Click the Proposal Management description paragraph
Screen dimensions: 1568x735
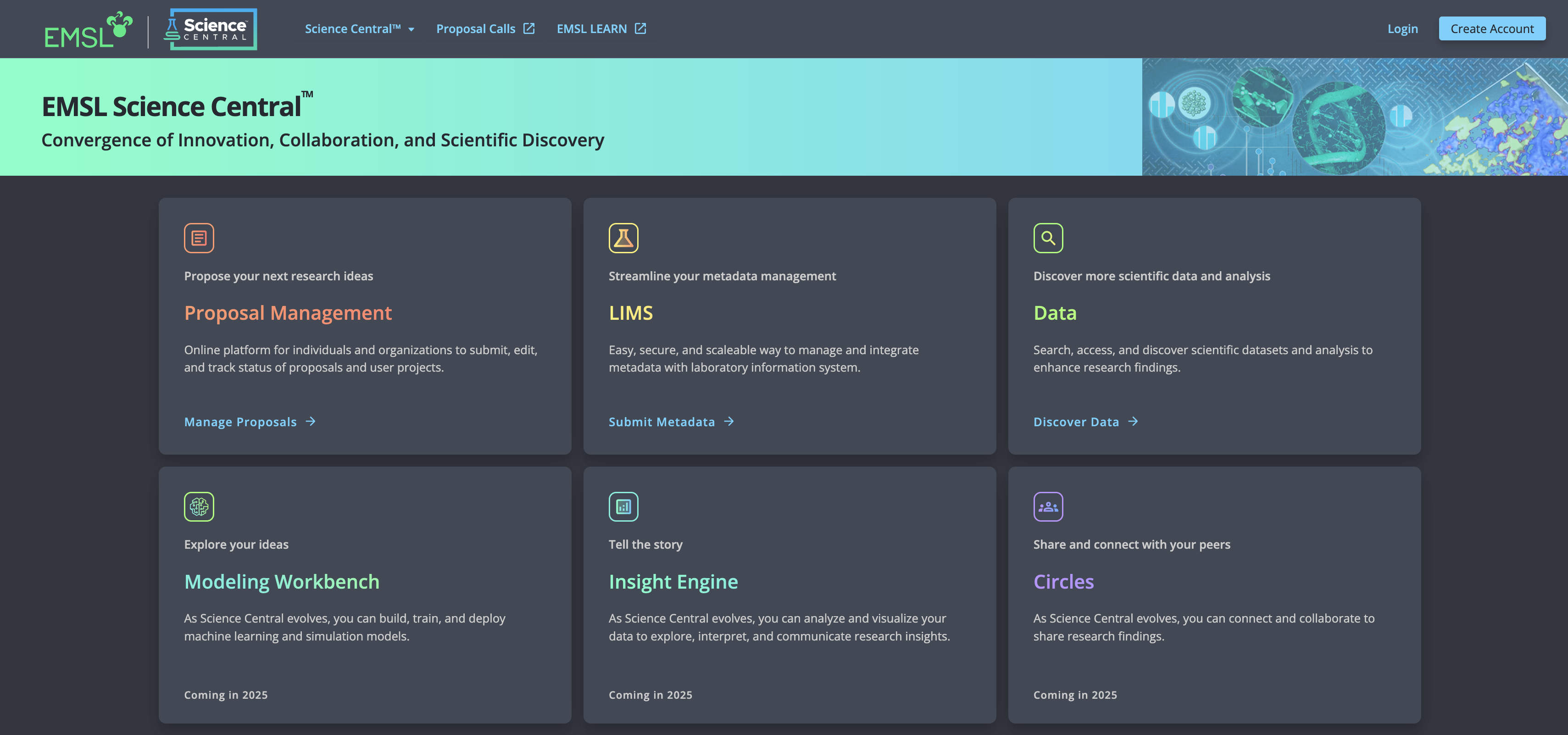click(x=361, y=359)
